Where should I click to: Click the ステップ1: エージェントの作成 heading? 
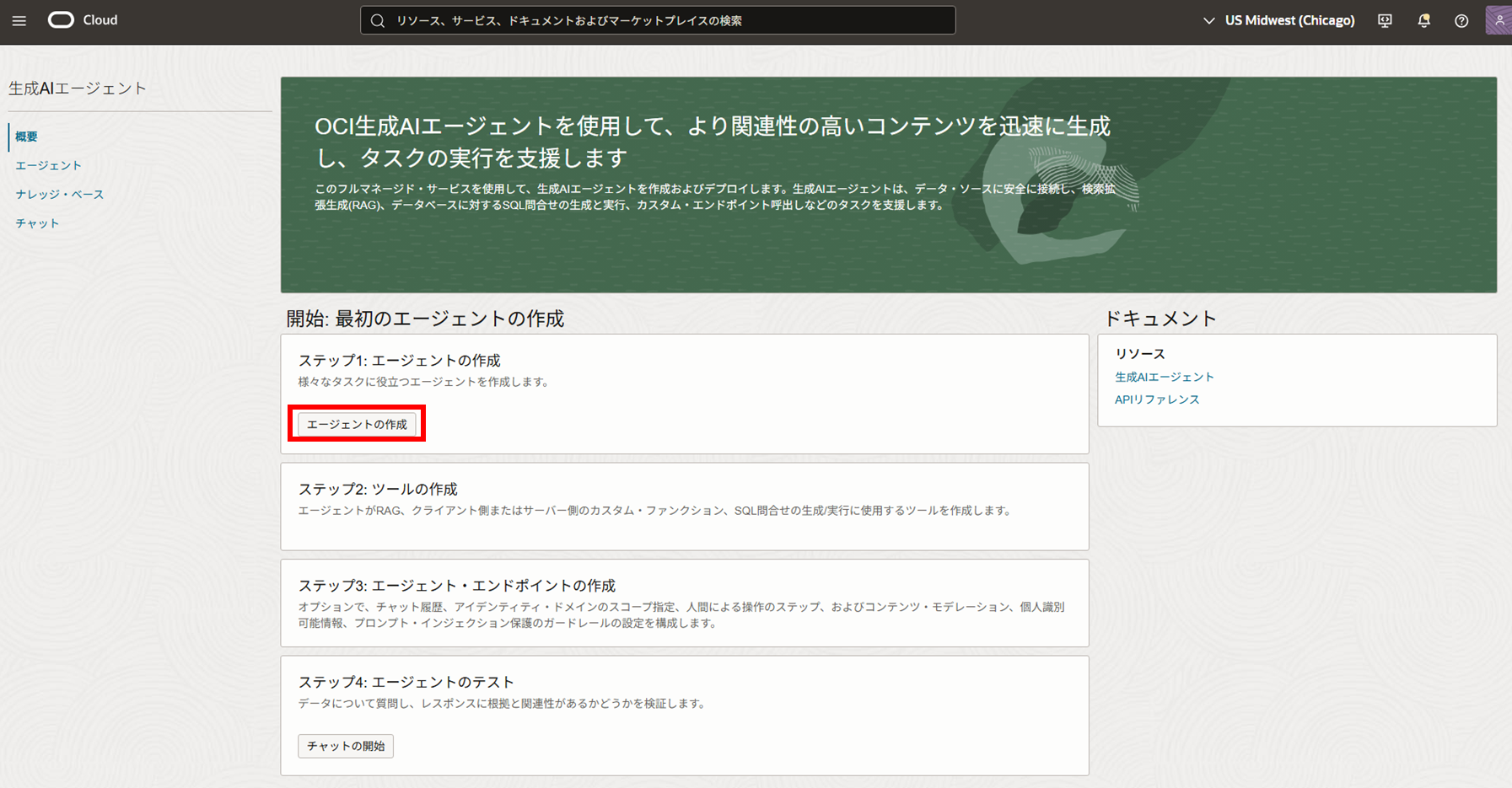pos(400,361)
